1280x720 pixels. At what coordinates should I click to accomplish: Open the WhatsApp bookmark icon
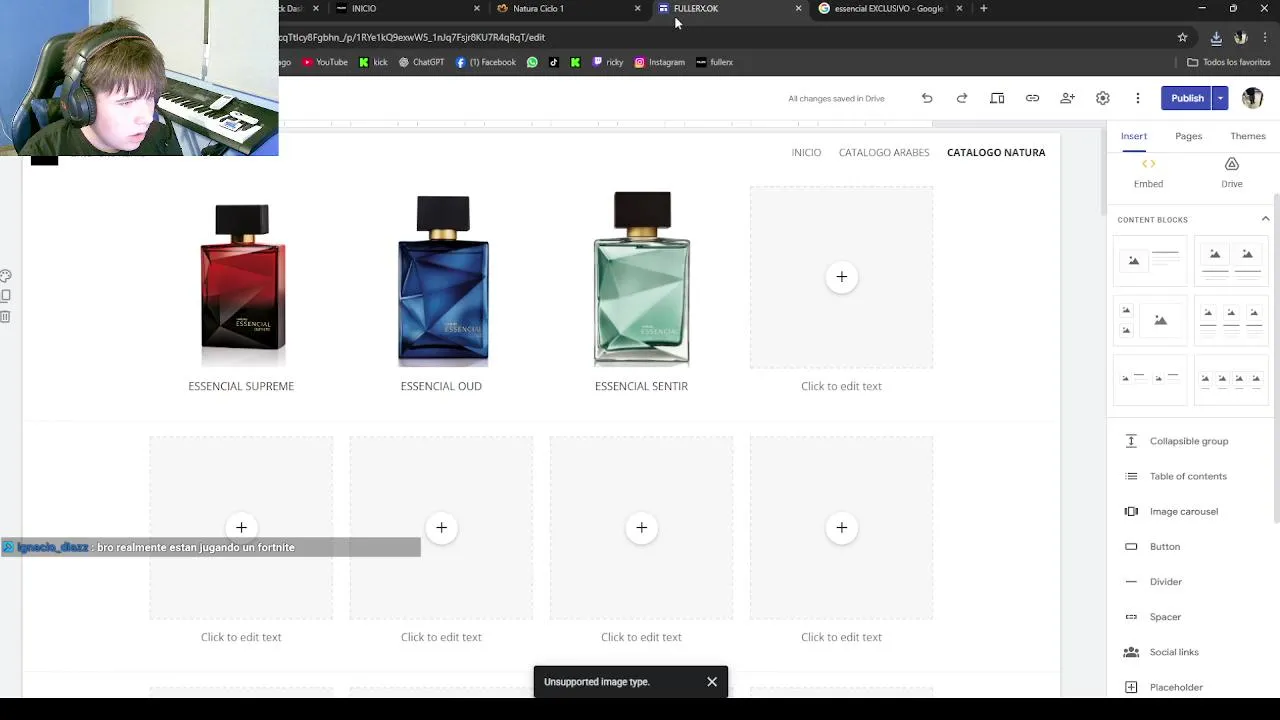[532, 62]
